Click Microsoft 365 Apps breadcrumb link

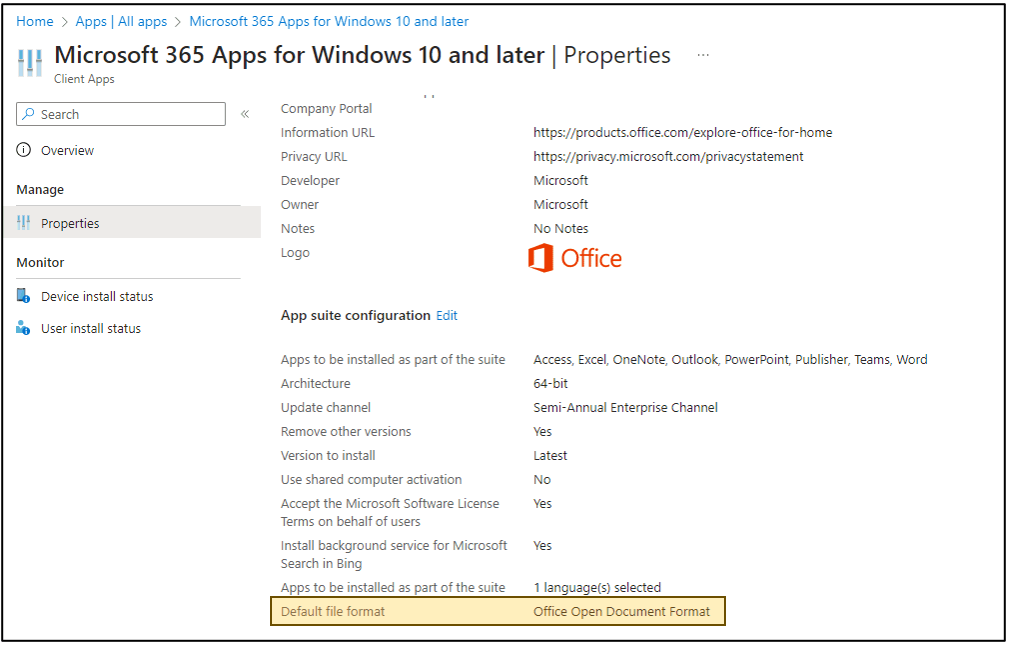point(329,21)
